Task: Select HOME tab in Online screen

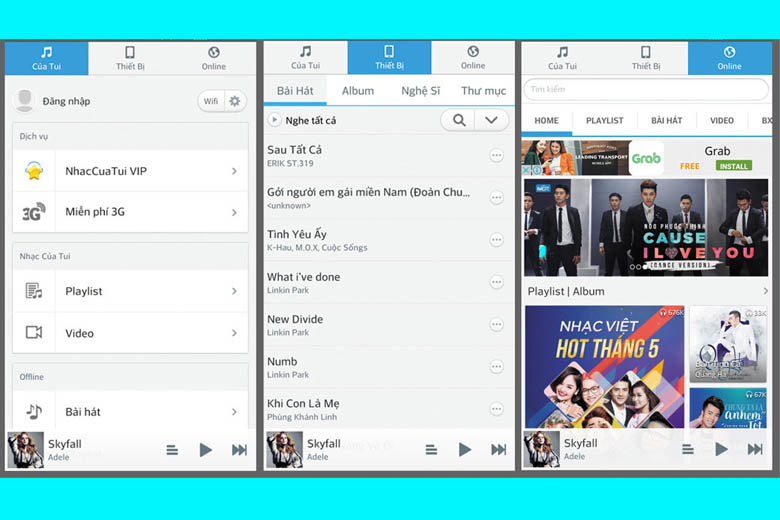Action: (546, 120)
